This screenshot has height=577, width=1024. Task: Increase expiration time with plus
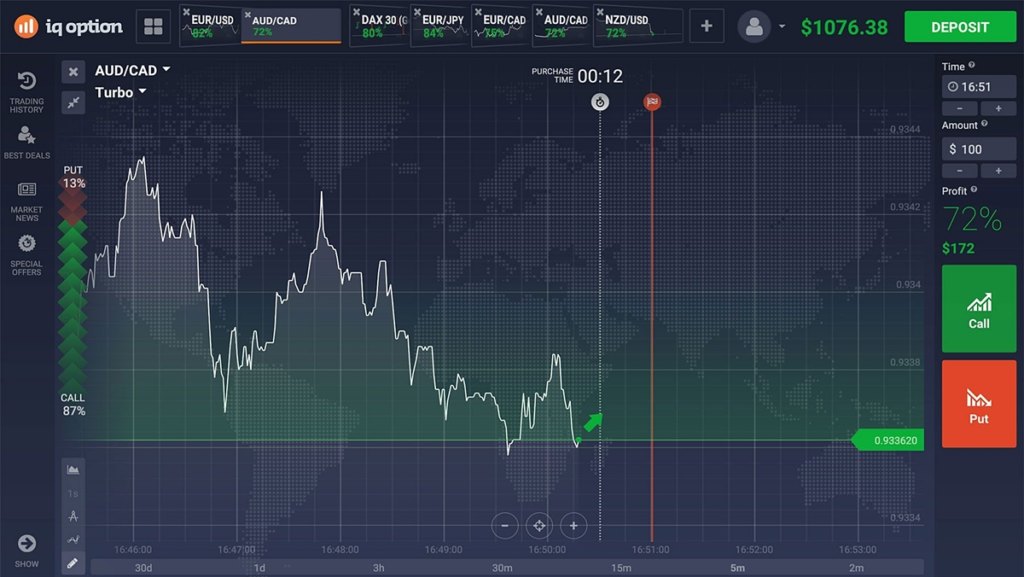coord(998,108)
